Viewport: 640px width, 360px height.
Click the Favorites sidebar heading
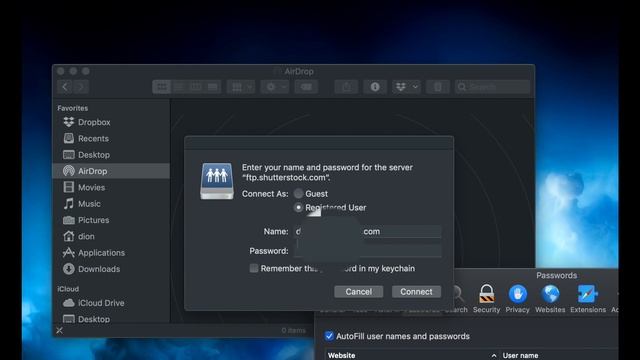pos(73,108)
